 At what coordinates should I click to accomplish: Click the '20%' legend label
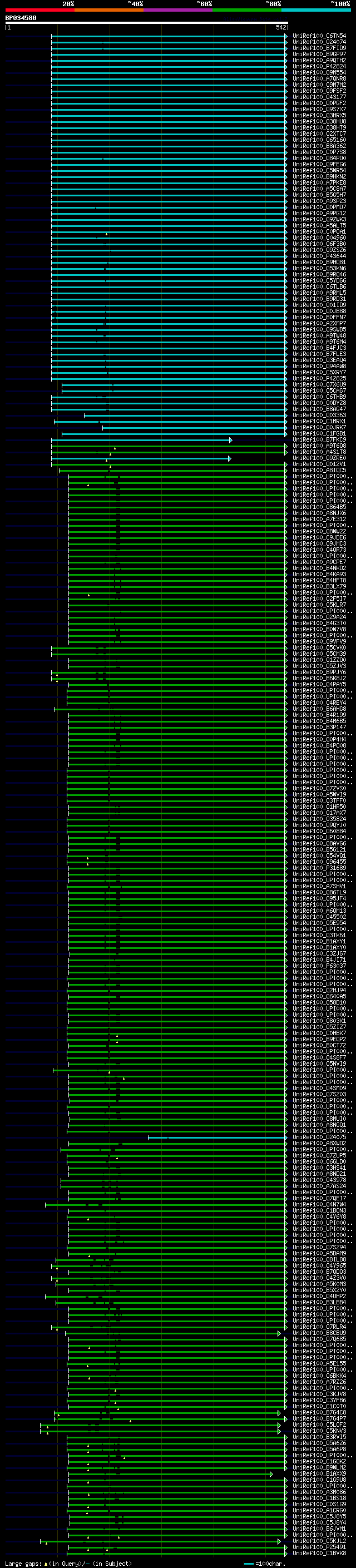tap(68, 4)
